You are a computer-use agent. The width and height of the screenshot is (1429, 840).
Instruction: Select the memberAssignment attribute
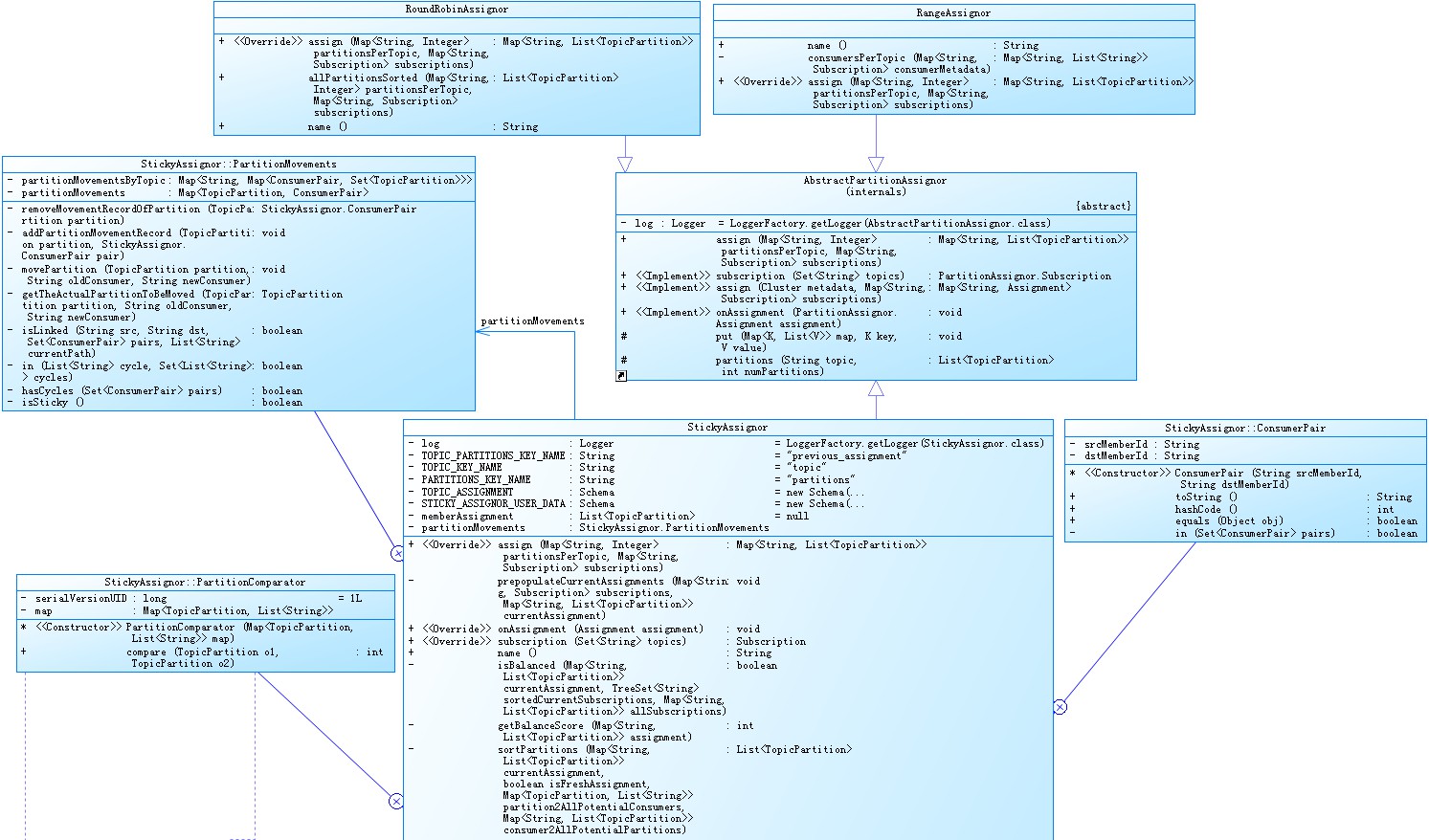click(x=608, y=516)
